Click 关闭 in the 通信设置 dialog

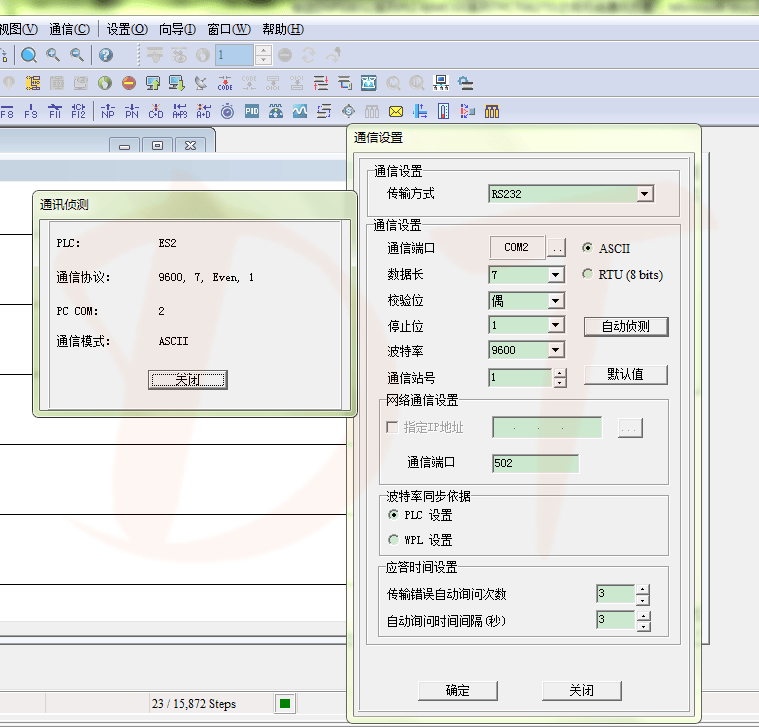(581, 690)
